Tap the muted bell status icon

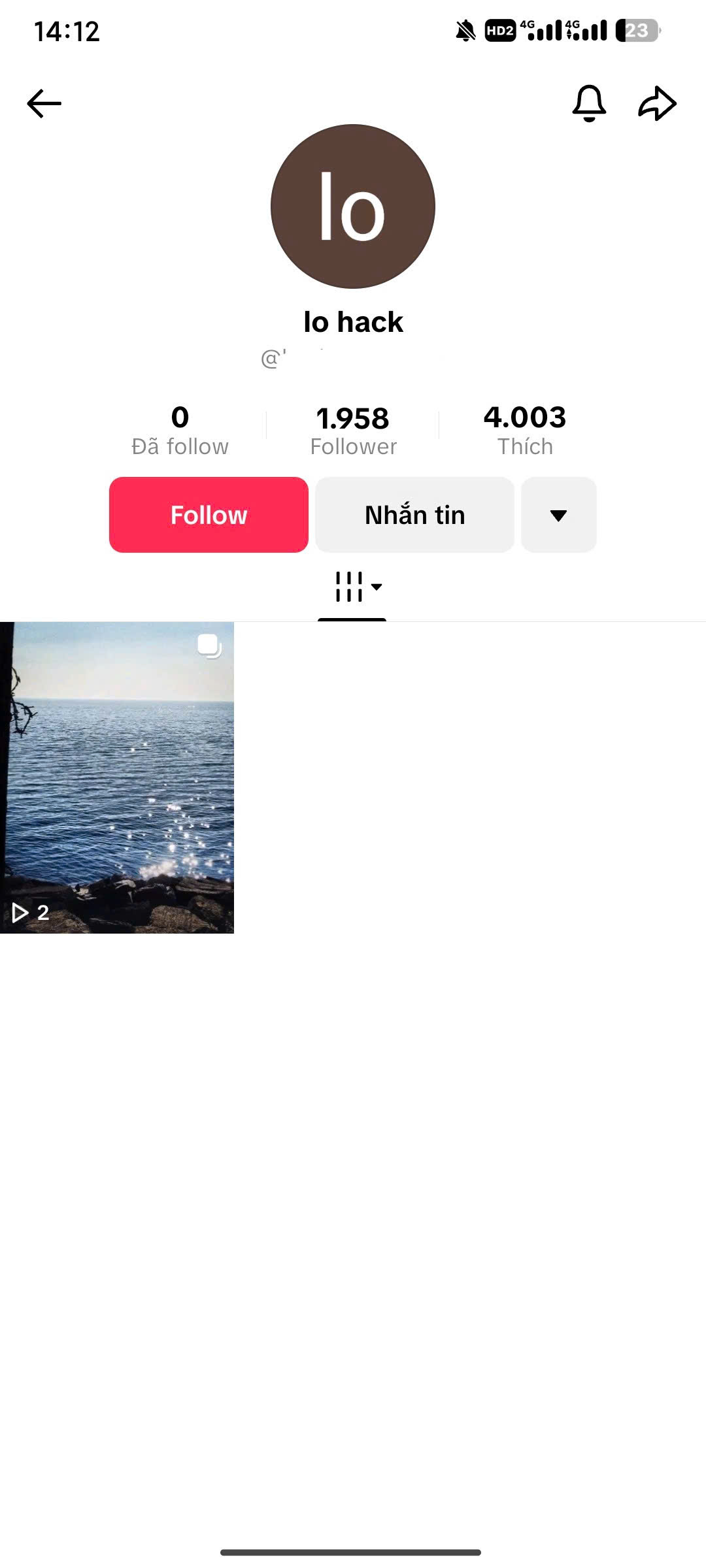[465, 31]
